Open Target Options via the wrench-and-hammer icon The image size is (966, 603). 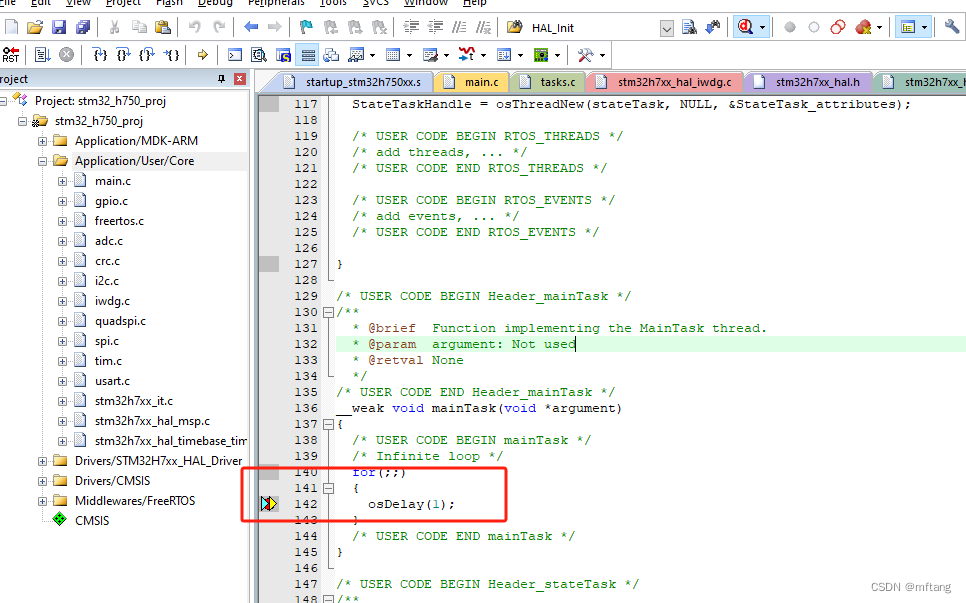[x=583, y=54]
